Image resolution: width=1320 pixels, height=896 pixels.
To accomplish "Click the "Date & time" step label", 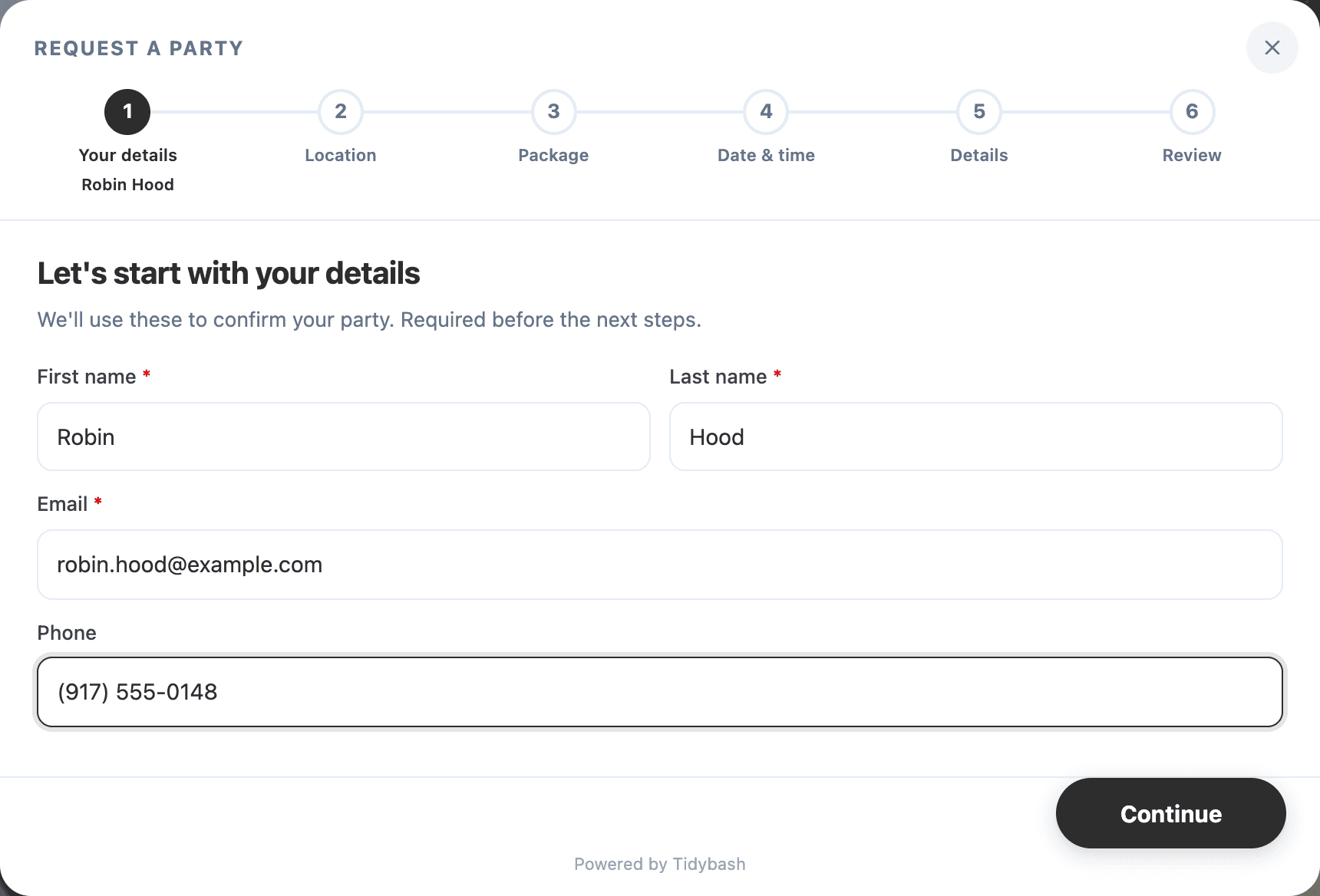I will (x=766, y=155).
